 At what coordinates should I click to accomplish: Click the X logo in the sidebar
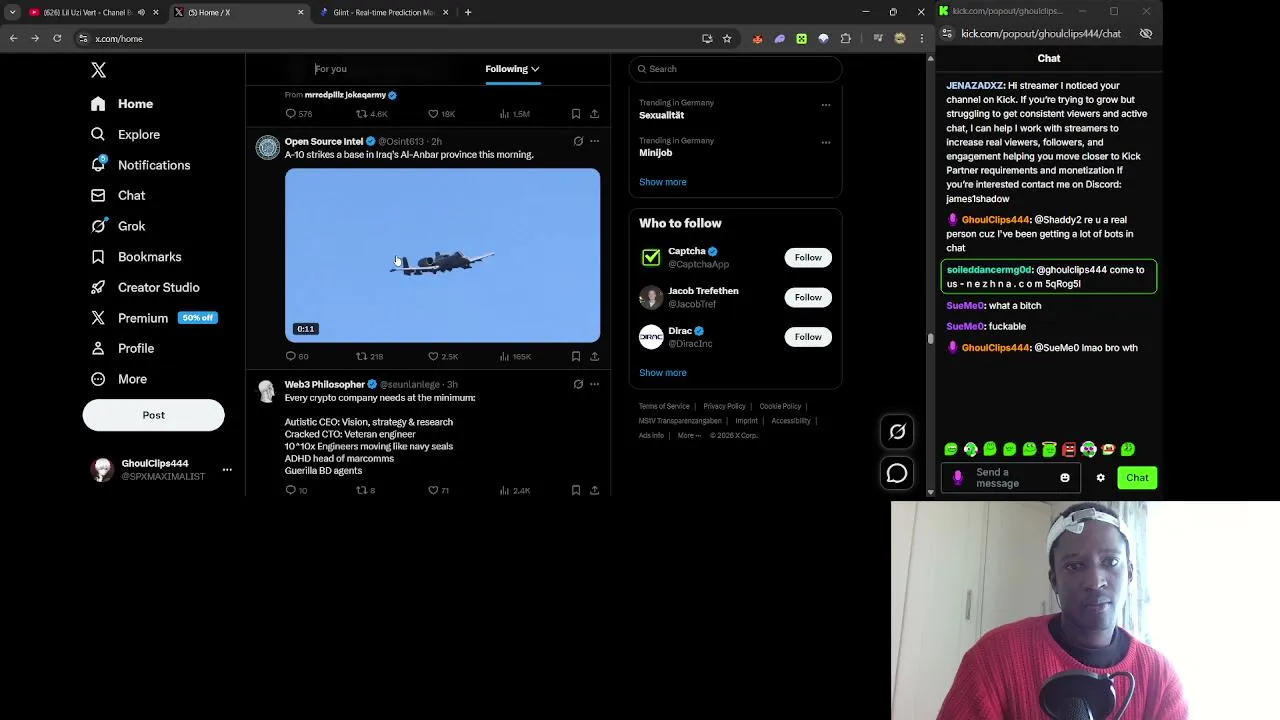98,70
